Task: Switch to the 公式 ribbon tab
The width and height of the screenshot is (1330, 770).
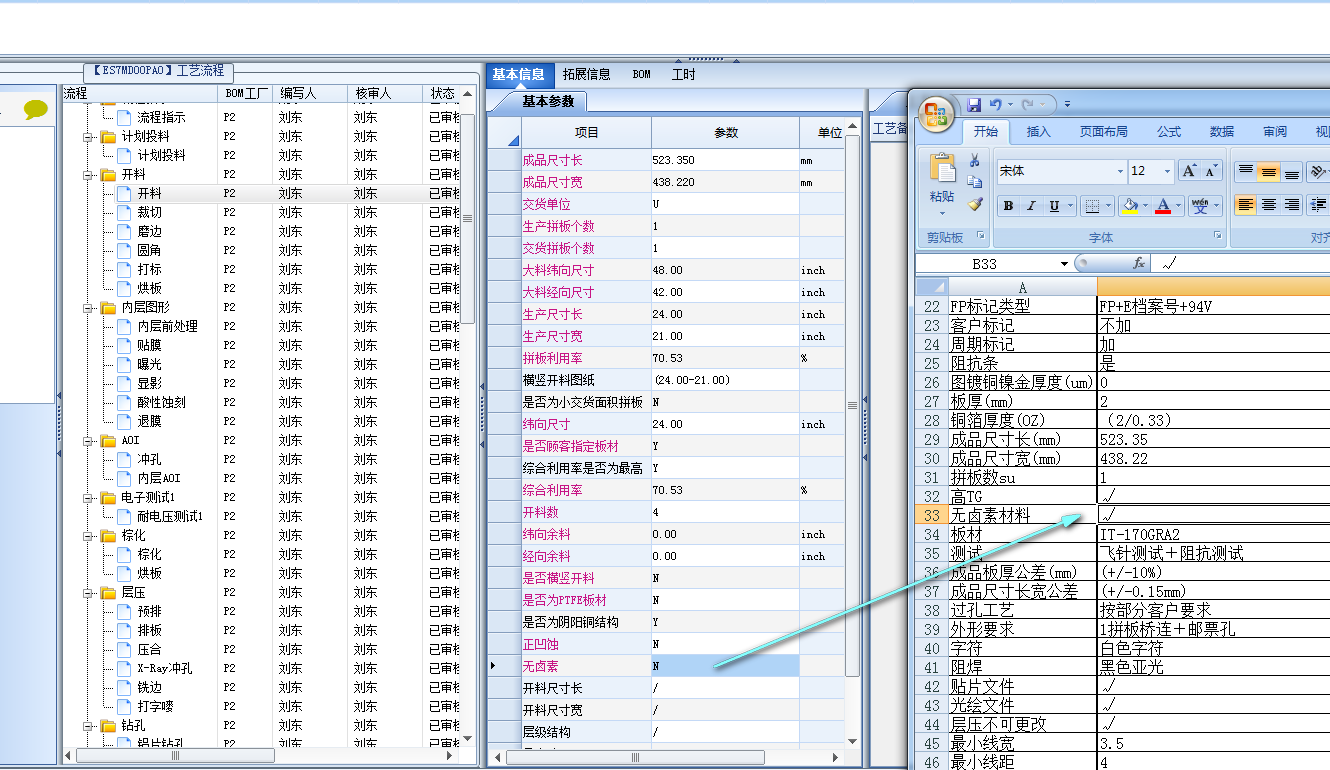Action: coord(1169,131)
